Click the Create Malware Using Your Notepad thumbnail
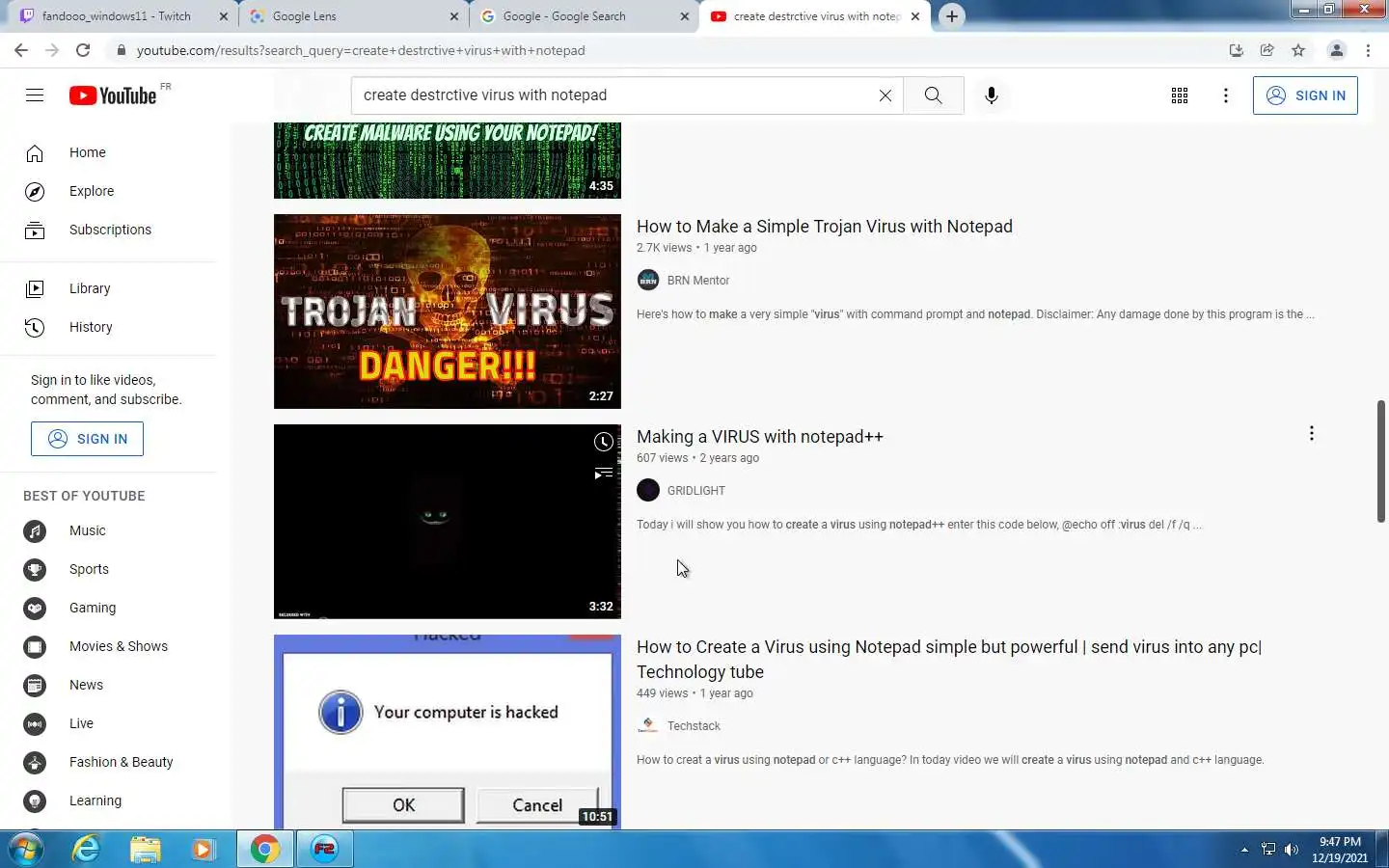 [x=448, y=160]
